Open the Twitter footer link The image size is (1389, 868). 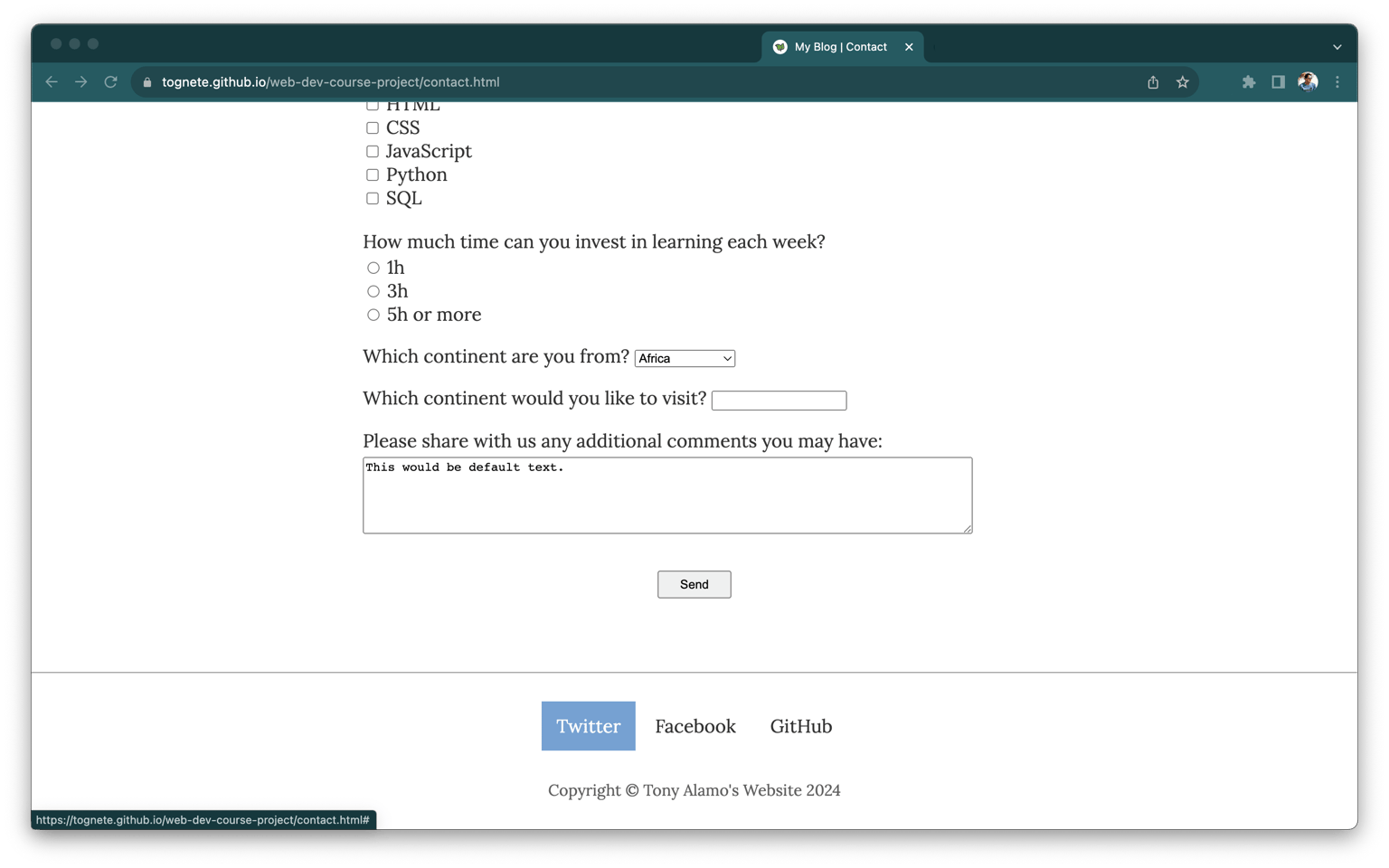[x=589, y=726]
